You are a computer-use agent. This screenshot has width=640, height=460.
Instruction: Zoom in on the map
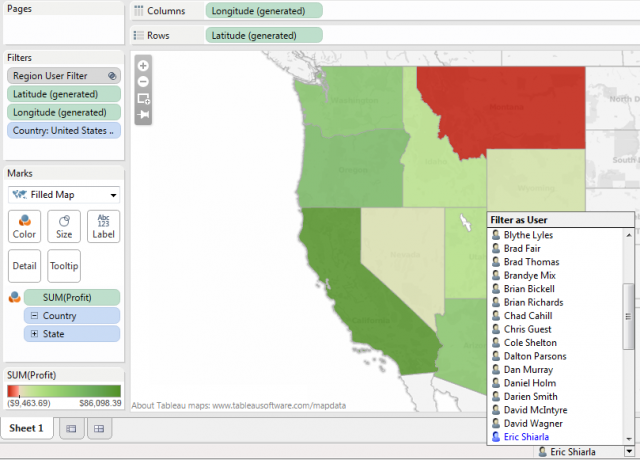(x=143, y=65)
